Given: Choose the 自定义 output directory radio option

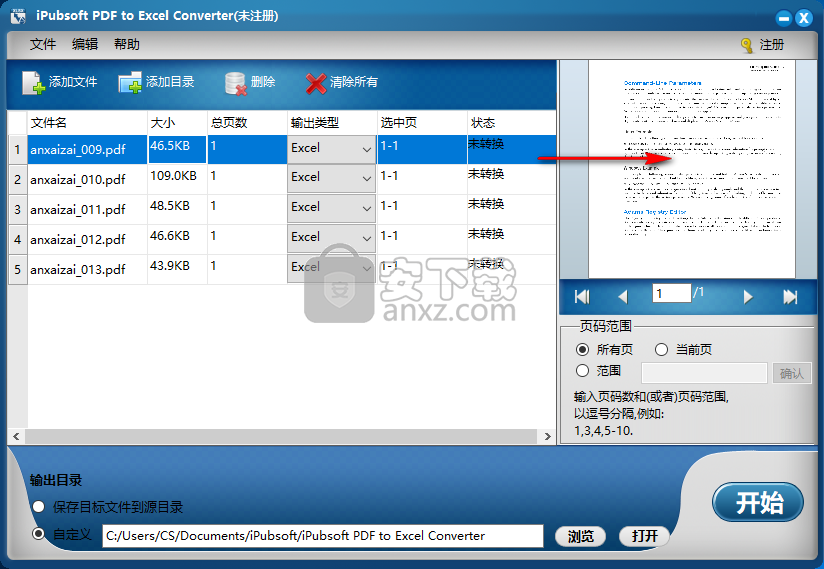Looking at the screenshot, I should [38, 534].
